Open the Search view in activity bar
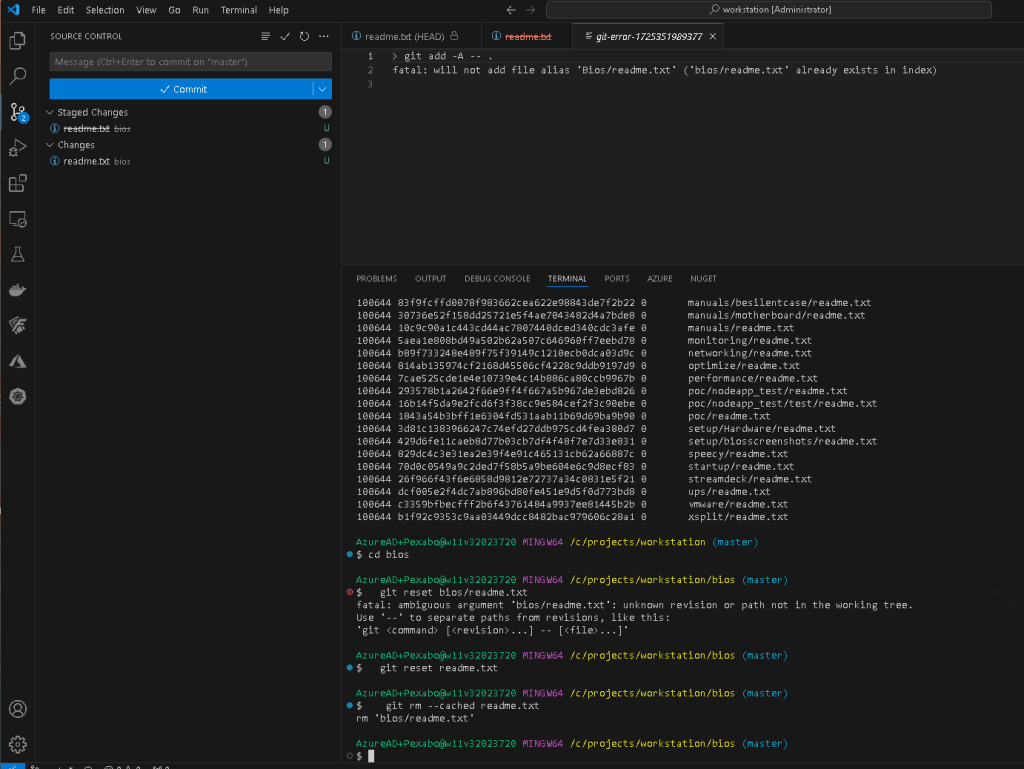The height and width of the screenshot is (769, 1024). tap(18, 76)
